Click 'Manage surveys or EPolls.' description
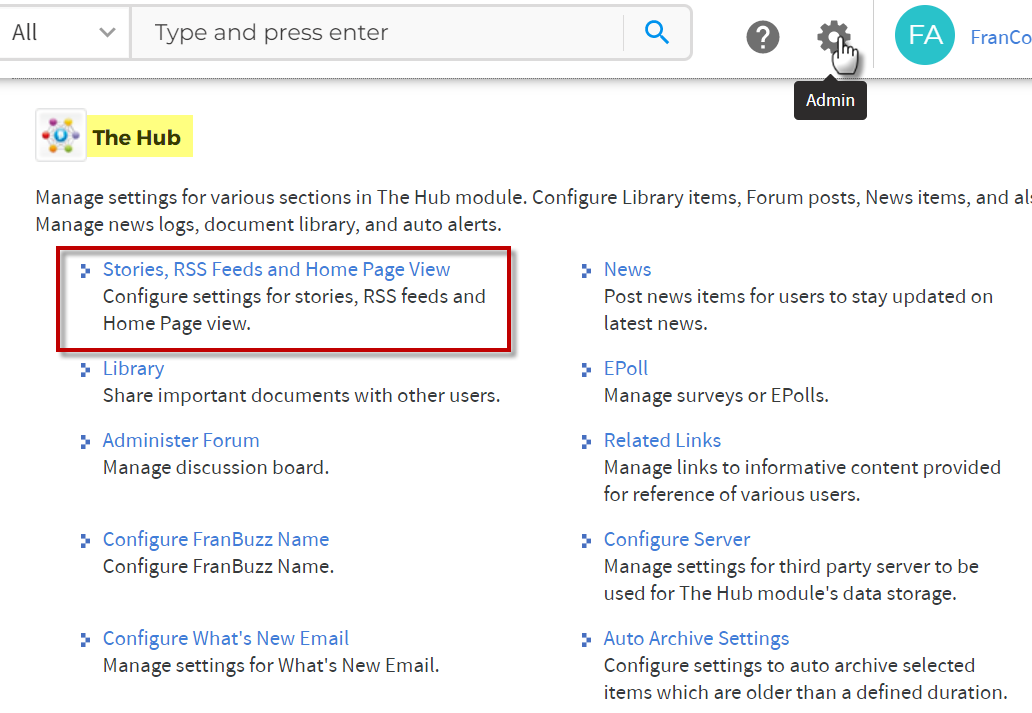This screenshot has height=713, width=1032. pyautogui.click(x=716, y=396)
